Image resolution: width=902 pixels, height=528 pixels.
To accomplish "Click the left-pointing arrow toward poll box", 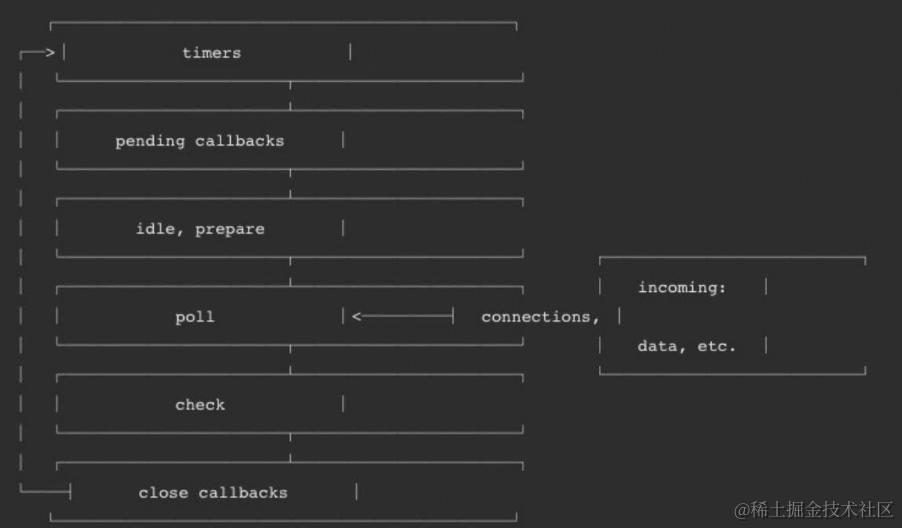I will coord(359,317).
